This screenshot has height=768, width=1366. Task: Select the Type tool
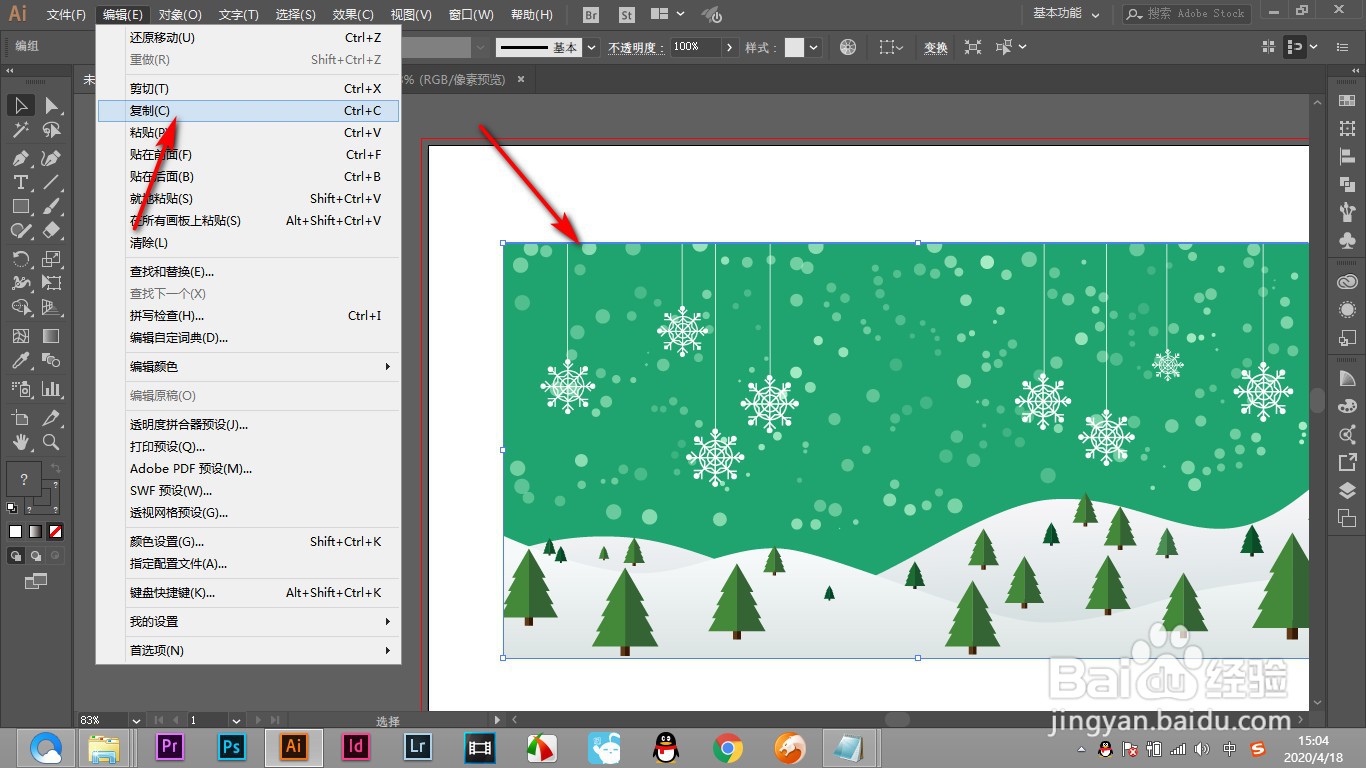point(20,182)
